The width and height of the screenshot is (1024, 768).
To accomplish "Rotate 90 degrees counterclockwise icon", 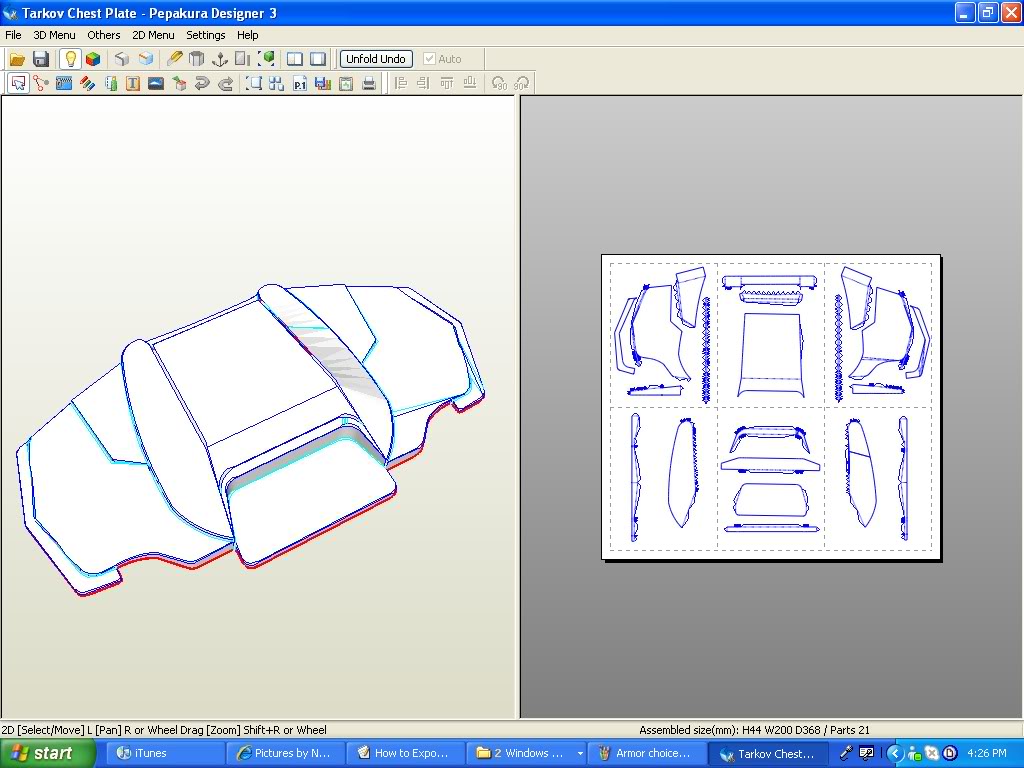I will point(499,84).
